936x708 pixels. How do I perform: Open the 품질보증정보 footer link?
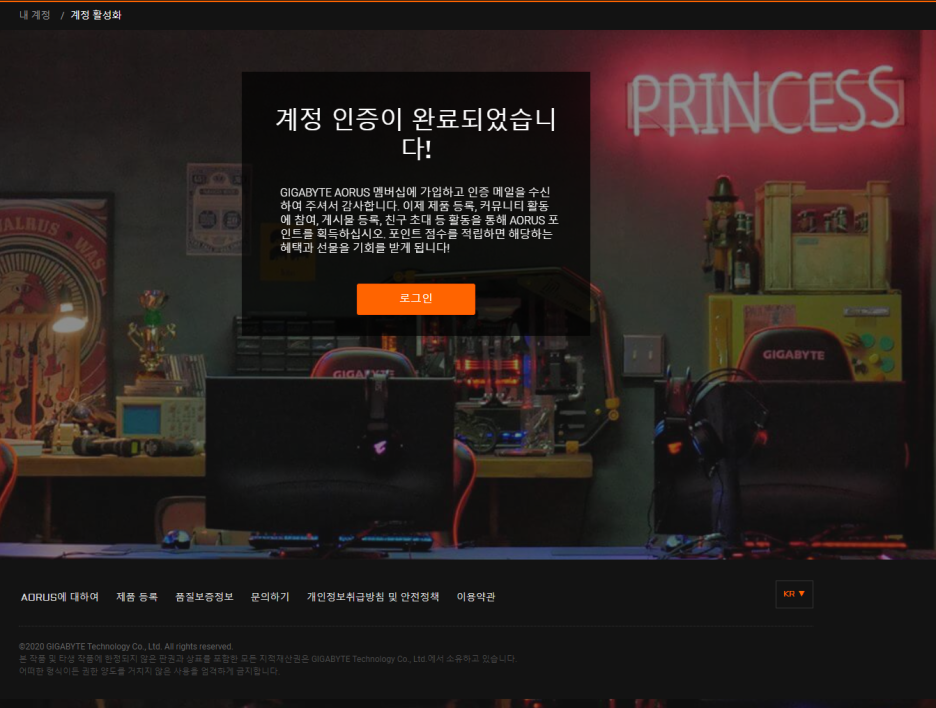click(204, 597)
